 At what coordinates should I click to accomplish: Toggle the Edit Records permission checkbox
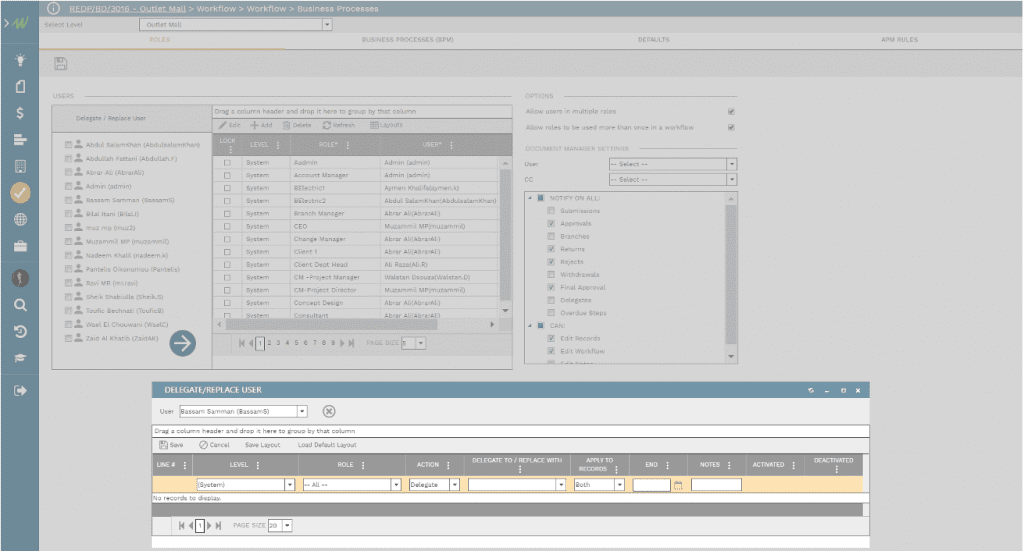(551, 338)
